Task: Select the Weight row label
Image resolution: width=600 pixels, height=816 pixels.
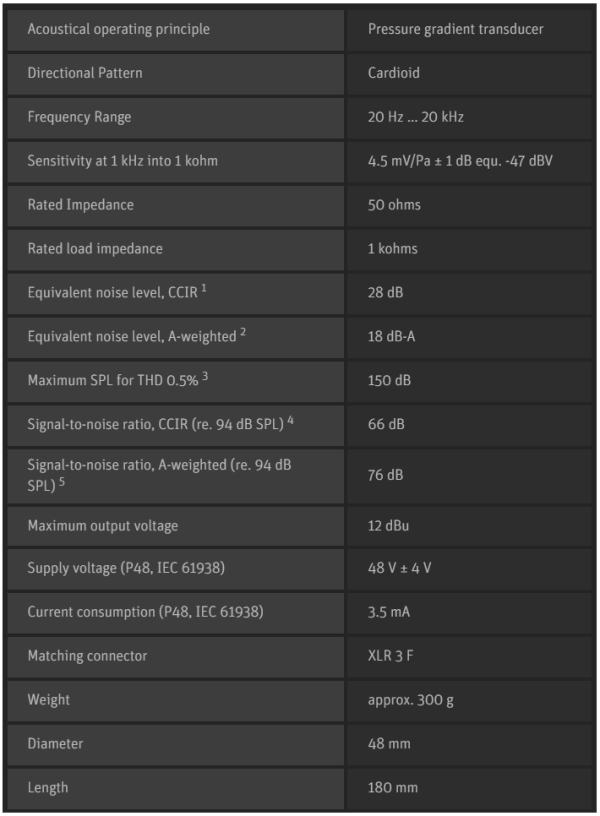Action: pyautogui.click(x=49, y=700)
